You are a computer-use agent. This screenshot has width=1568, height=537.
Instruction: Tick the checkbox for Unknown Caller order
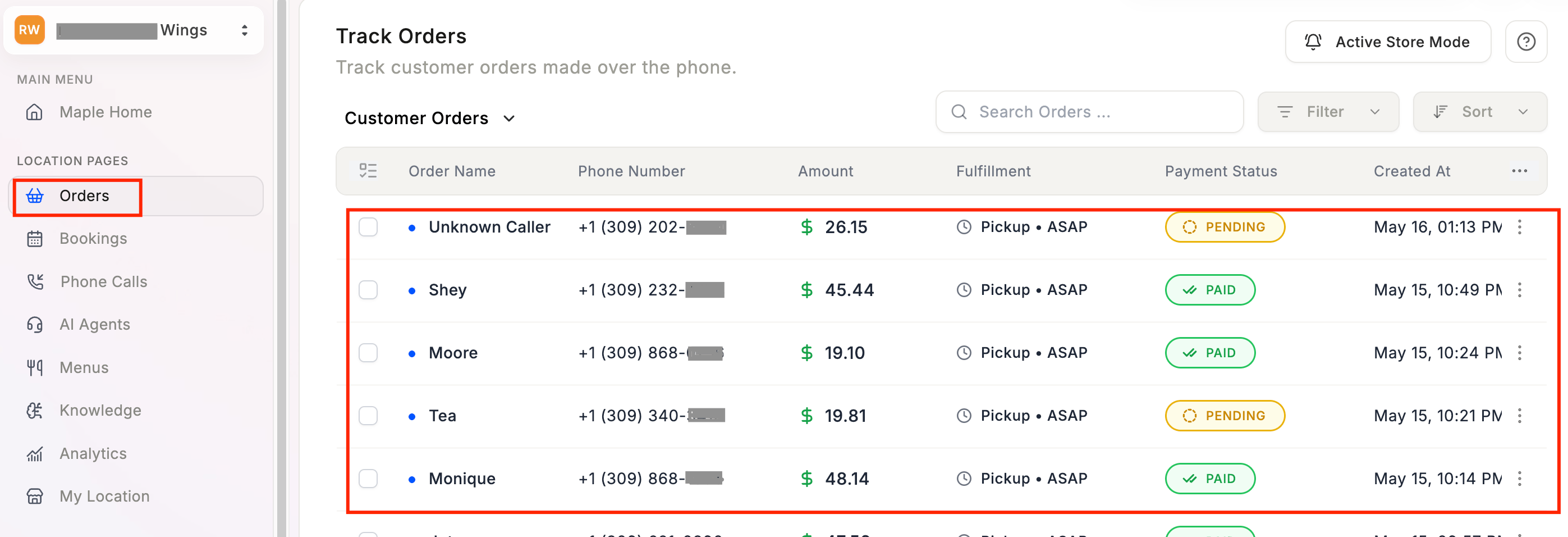click(x=368, y=227)
